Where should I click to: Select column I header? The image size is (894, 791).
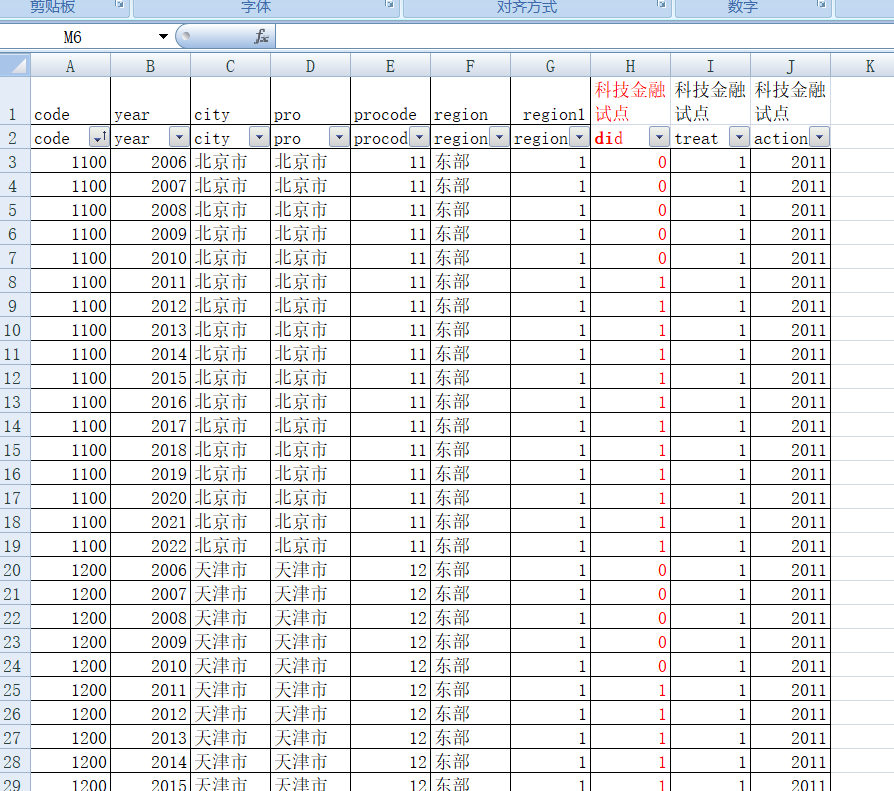710,66
